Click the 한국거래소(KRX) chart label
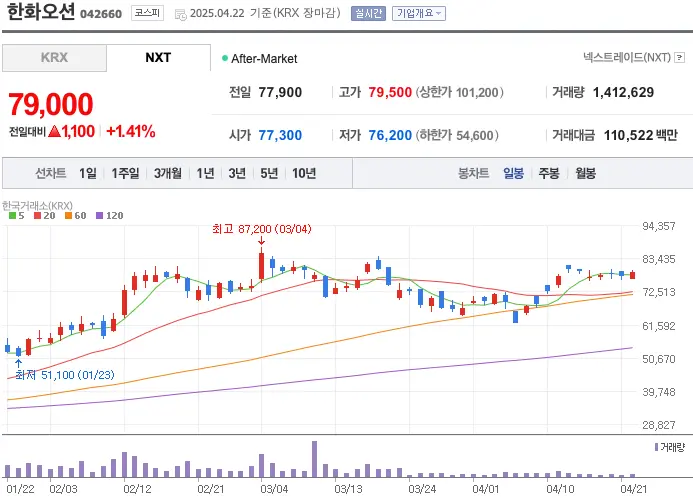Viewport: 693px width, 503px height. 37,206
